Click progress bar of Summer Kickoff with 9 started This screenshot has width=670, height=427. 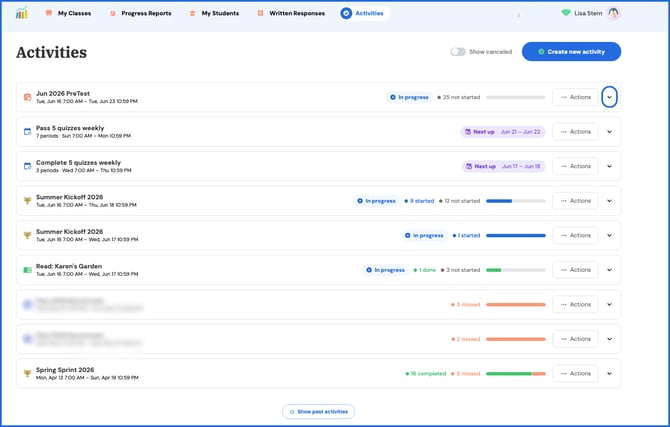click(x=516, y=201)
